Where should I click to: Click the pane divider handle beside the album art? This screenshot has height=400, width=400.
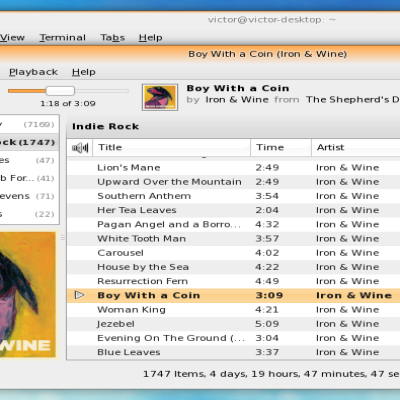[x=63, y=238]
